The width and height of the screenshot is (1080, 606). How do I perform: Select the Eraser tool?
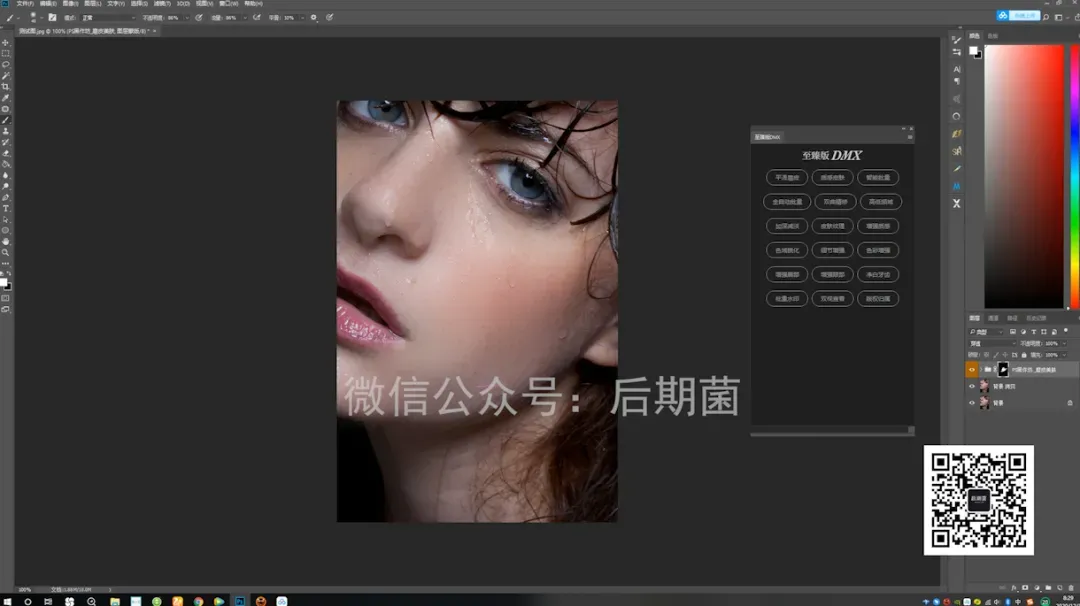point(6,153)
